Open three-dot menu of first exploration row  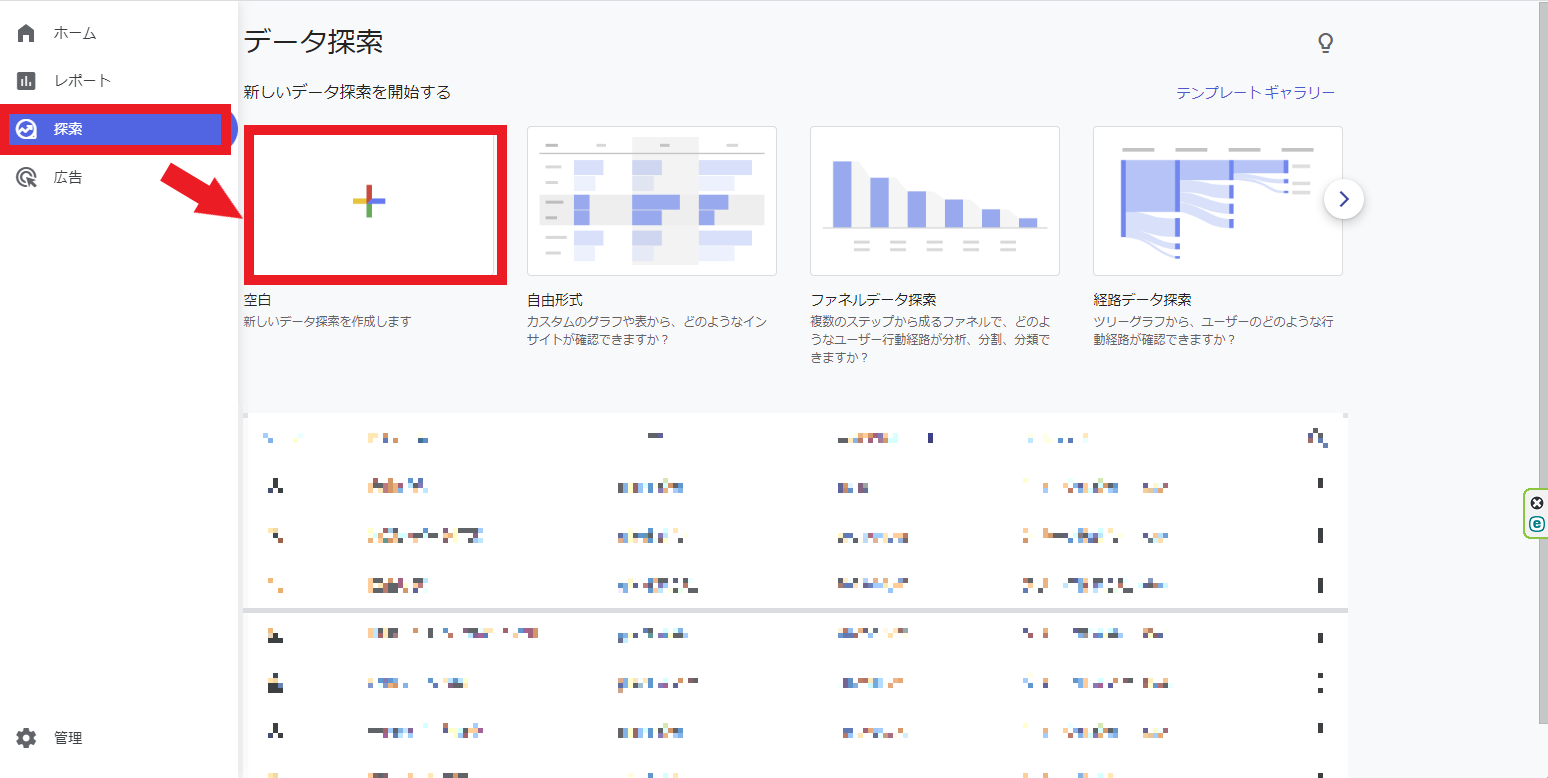(1320, 484)
